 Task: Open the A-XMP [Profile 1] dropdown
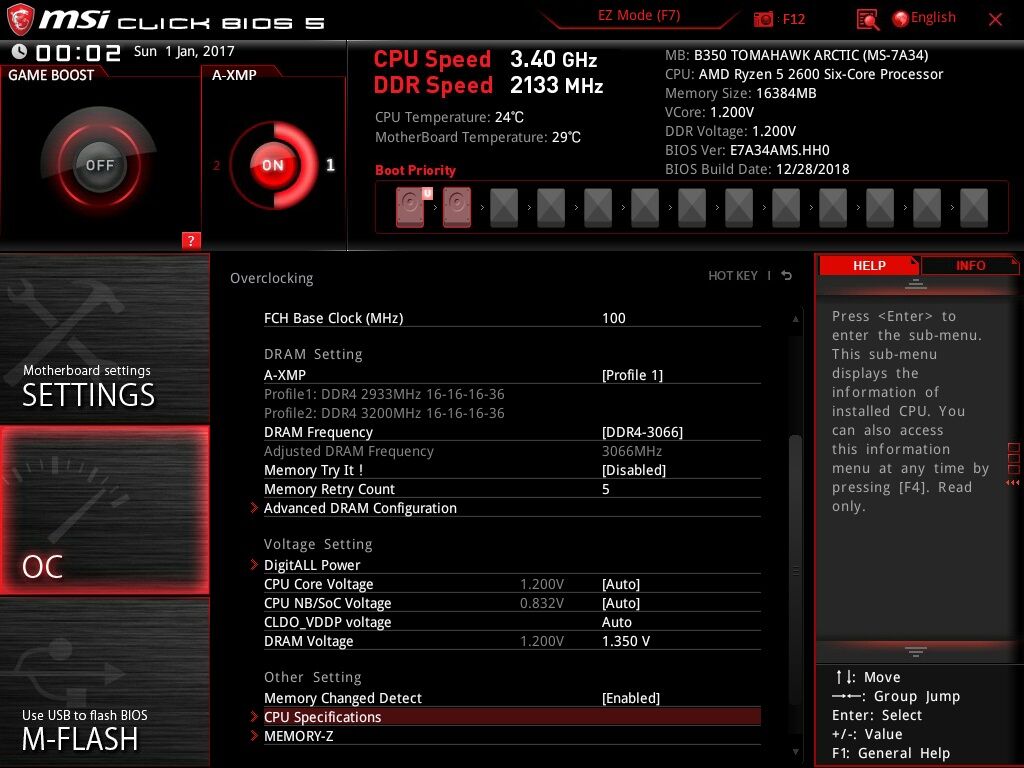pyautogui.click(x=632, y=375)
